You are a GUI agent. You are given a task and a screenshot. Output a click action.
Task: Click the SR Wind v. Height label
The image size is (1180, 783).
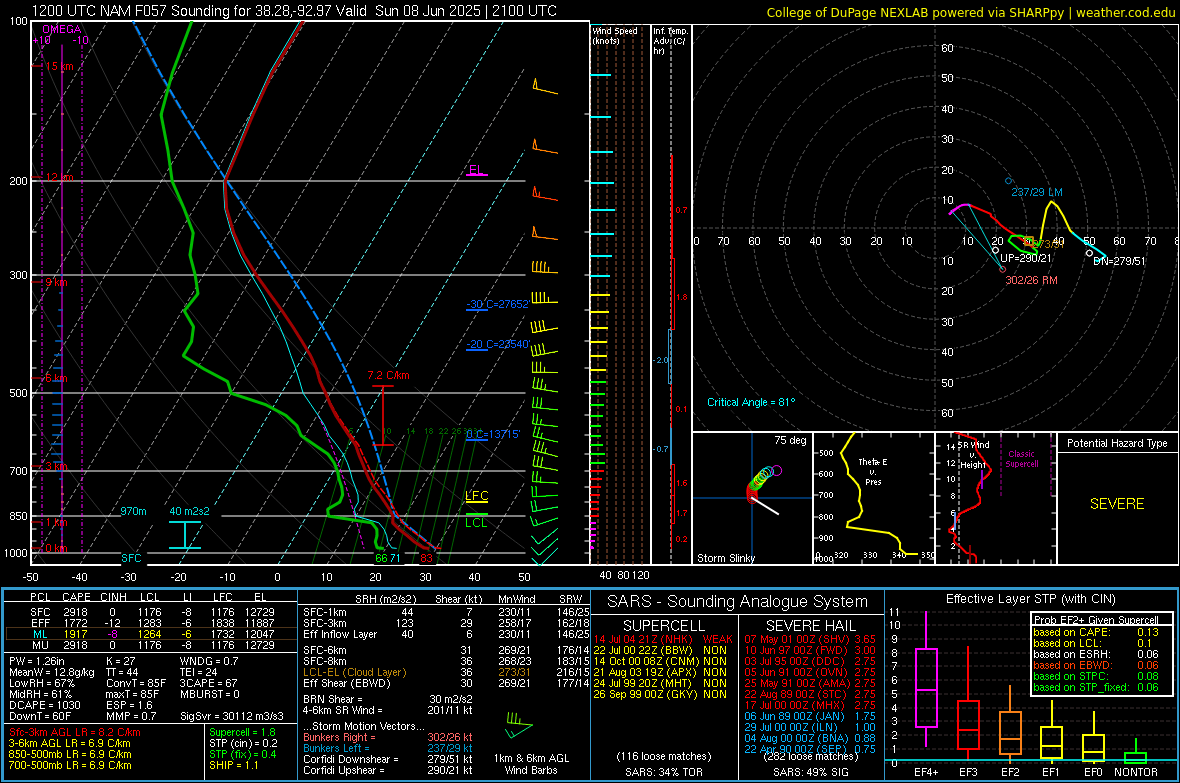pyautogui.click(x=973, y=455)
